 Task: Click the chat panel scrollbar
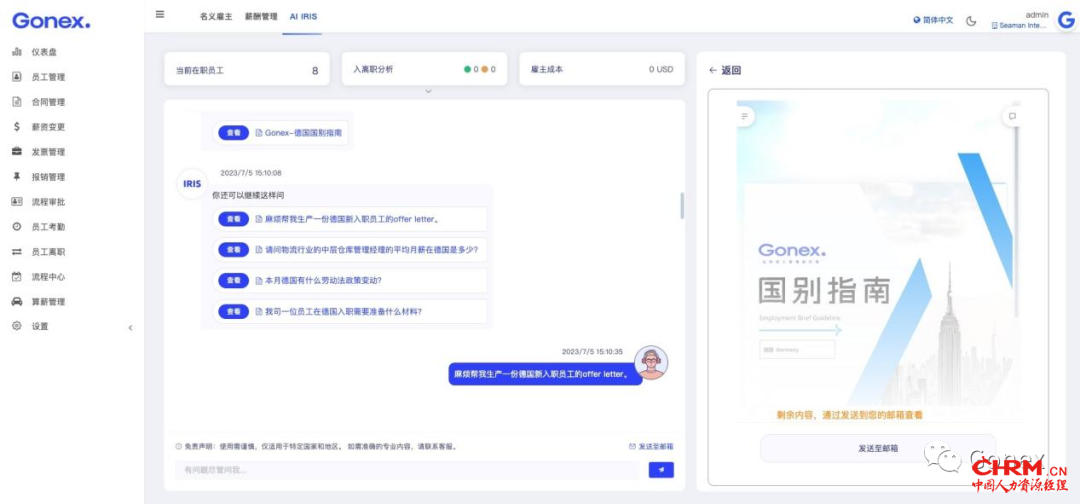coord(682,205)
